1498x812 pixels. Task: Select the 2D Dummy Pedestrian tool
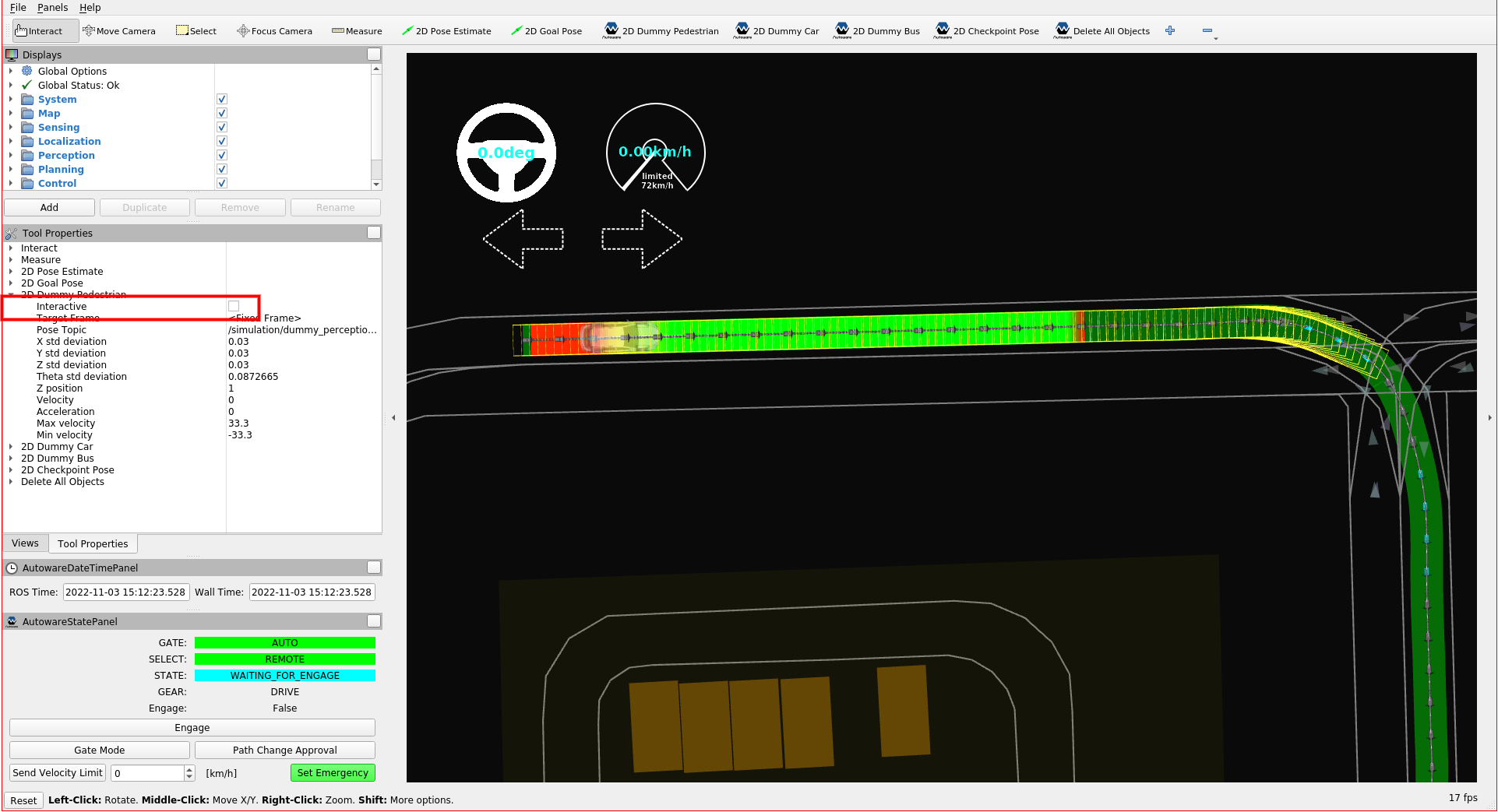[661, 30]
